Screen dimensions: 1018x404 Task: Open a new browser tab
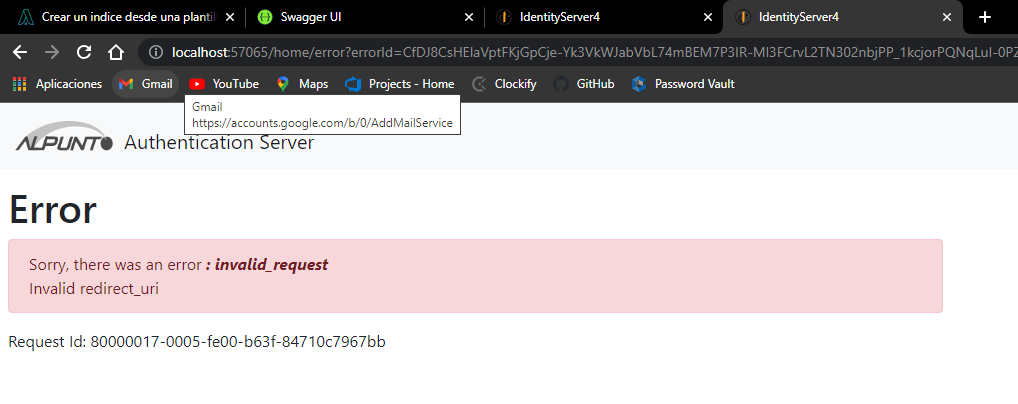985,17
